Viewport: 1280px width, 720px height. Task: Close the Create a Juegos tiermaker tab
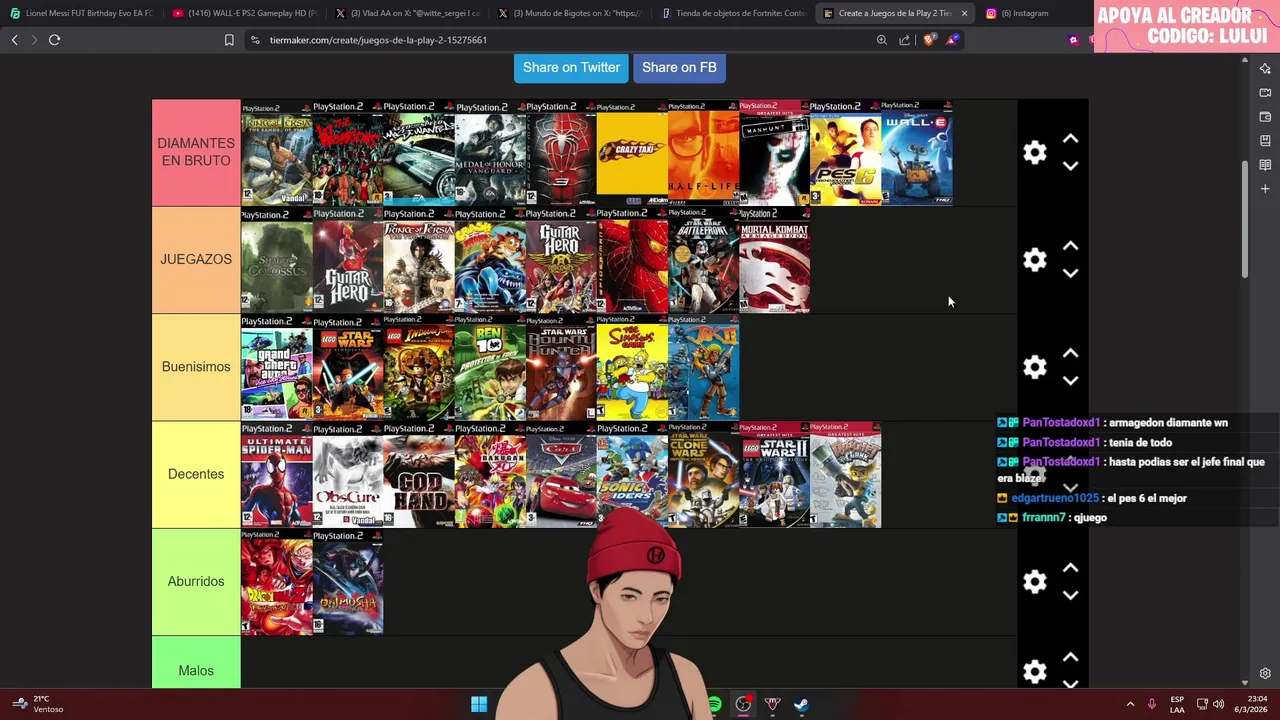pos(964,13)
